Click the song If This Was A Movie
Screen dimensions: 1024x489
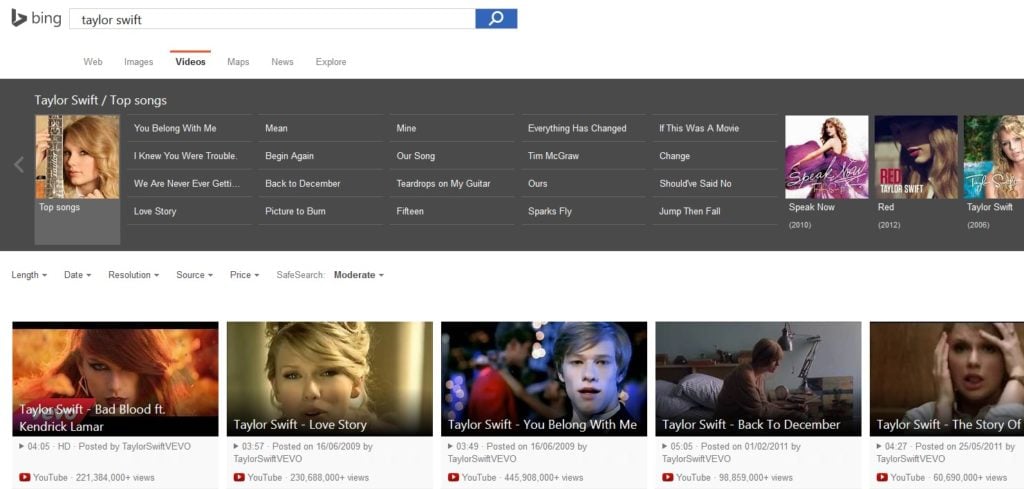point(699,129)
